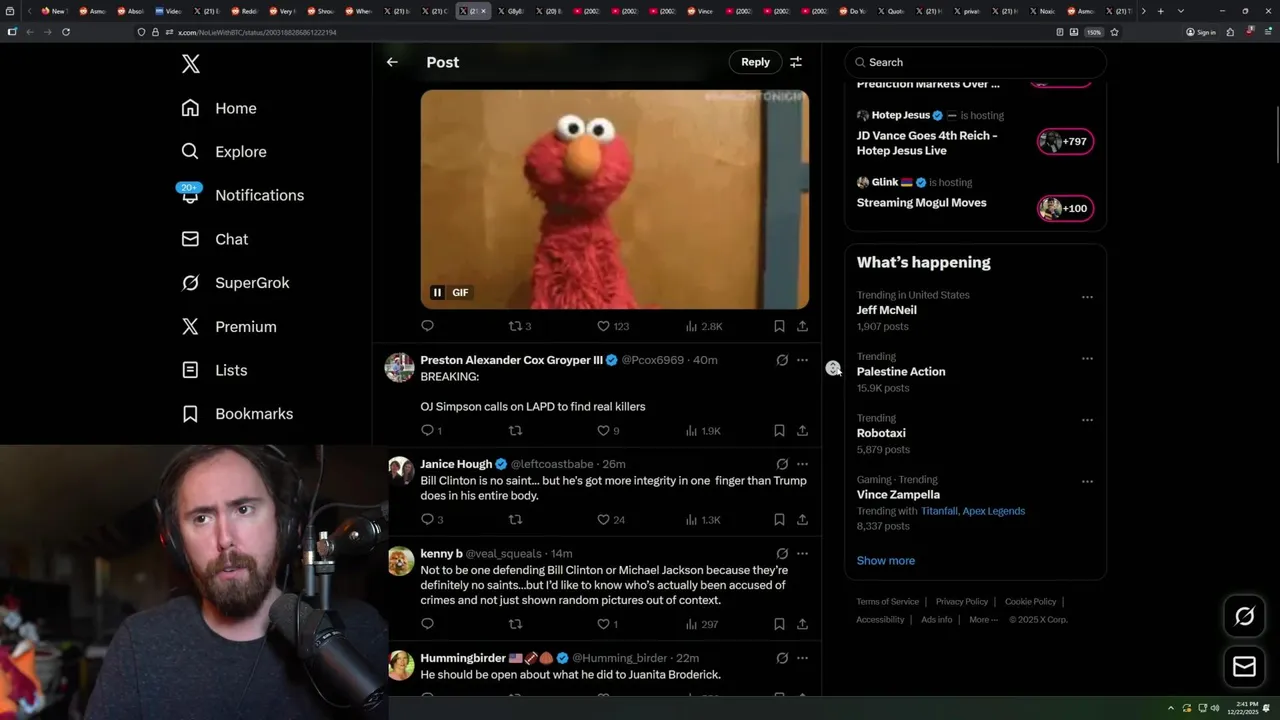Open Grok actions on Hummingbirder post
1280x720 pixels.
pyautogui.click(x=782, y=658)
